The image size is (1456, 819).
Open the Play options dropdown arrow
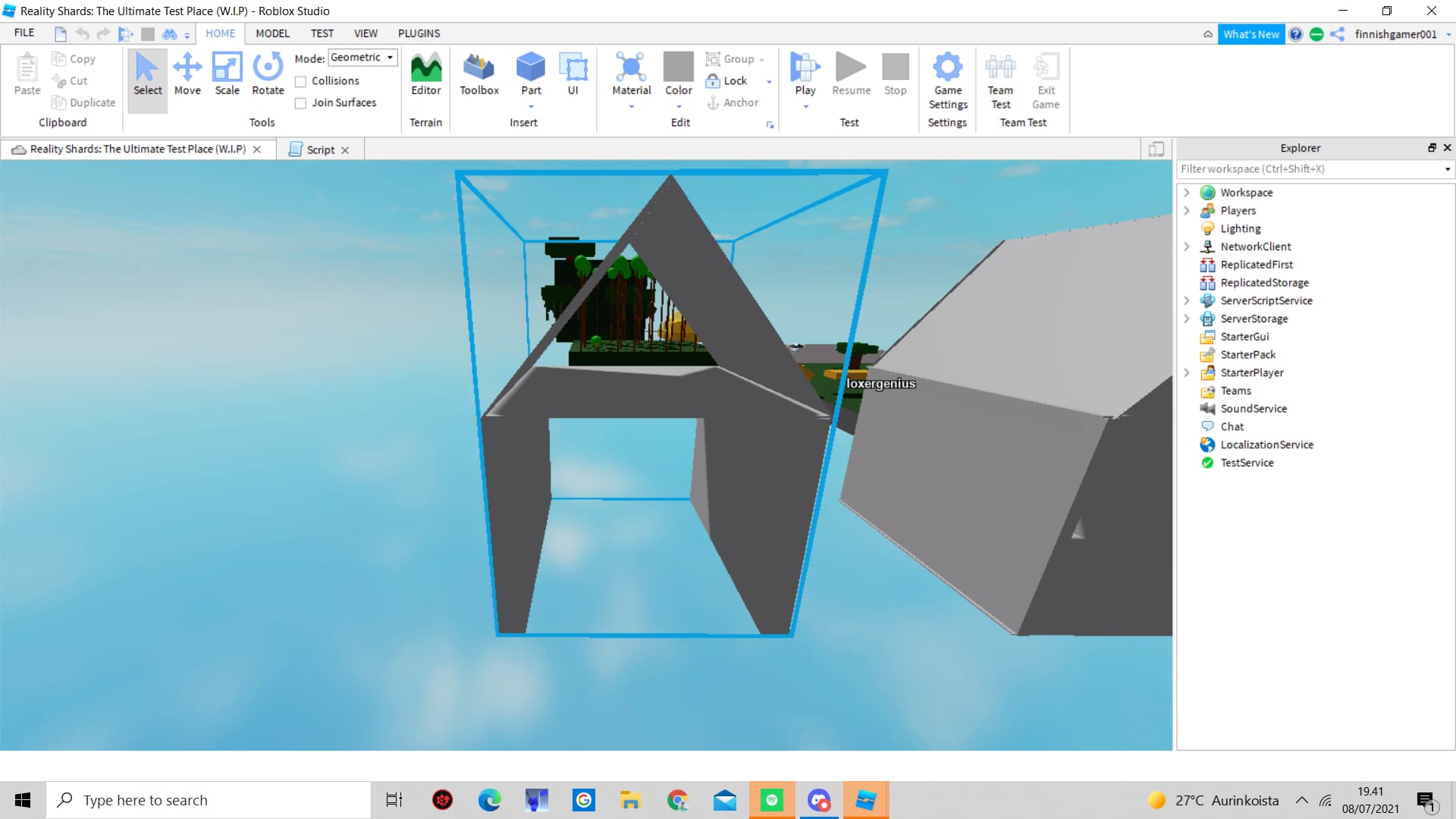[x=805, y=107]
